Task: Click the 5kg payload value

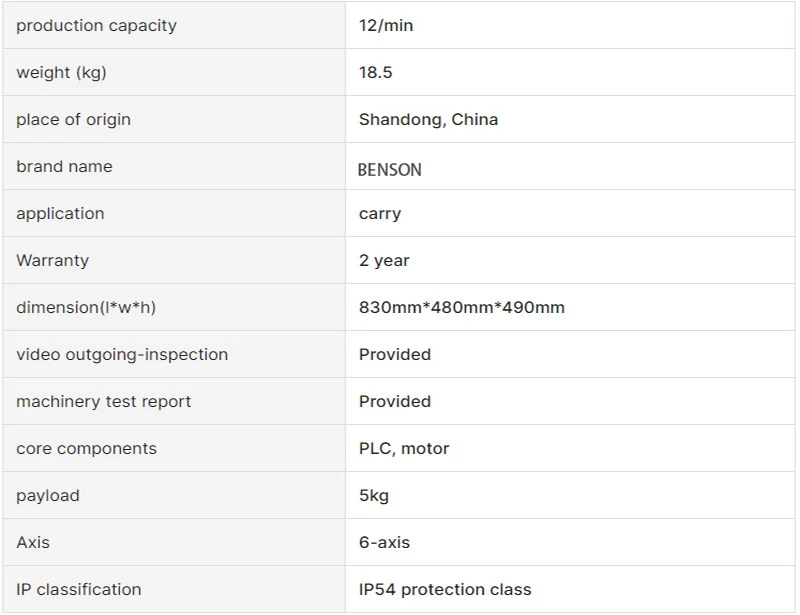Action: pyautogui.click(x=374, y=496)
